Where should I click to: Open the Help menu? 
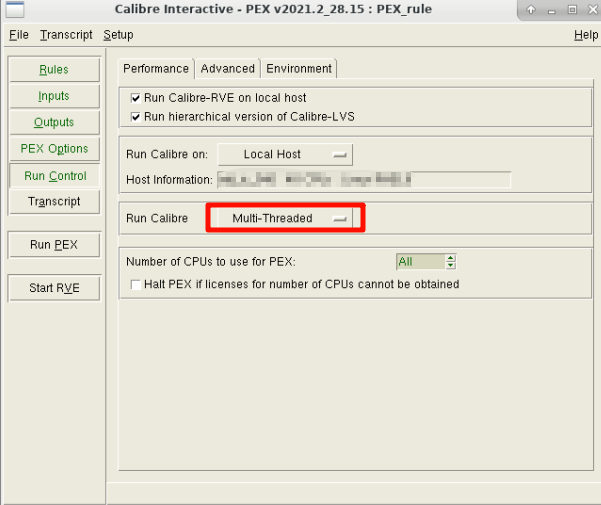[586, 35]
